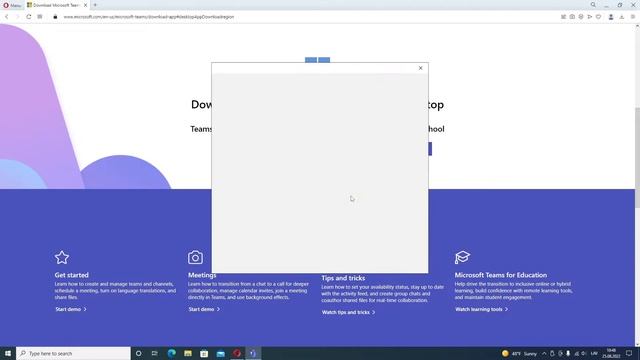640x360 pixels.
Task: Open the user profile icon
Action: (x=611, y=17)
